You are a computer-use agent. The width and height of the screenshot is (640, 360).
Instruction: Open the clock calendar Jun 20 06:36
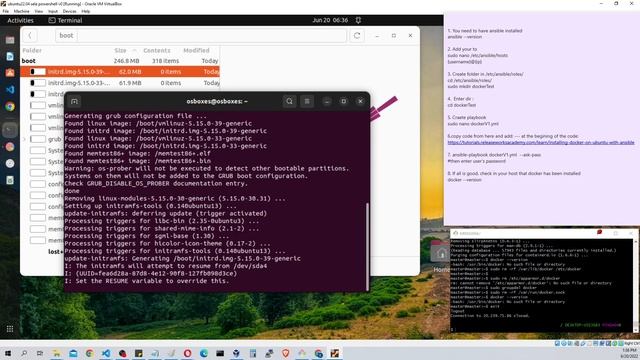(x=330, y=20)
